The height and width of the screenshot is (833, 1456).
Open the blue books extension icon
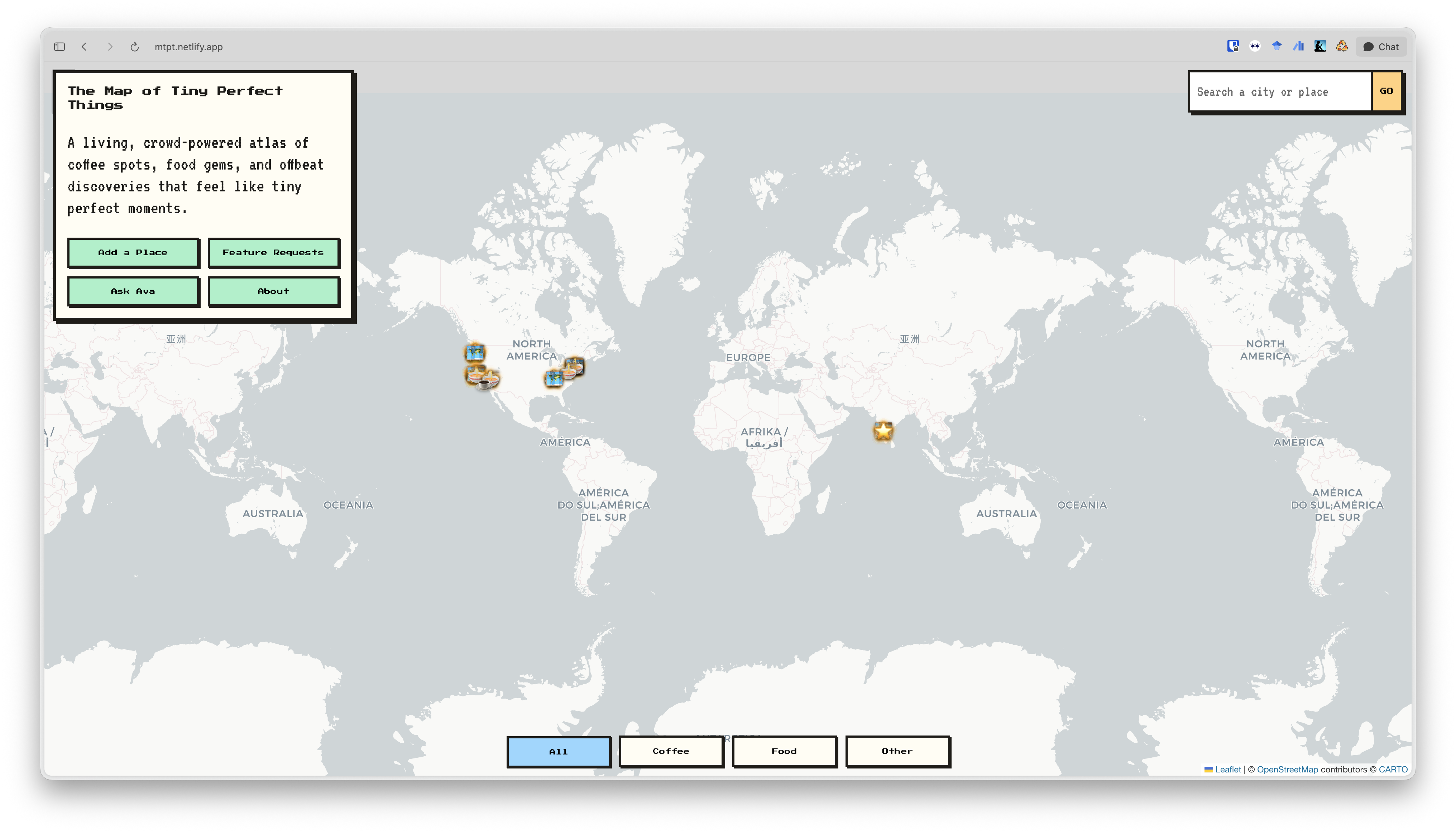click(x=1298, y=46)
